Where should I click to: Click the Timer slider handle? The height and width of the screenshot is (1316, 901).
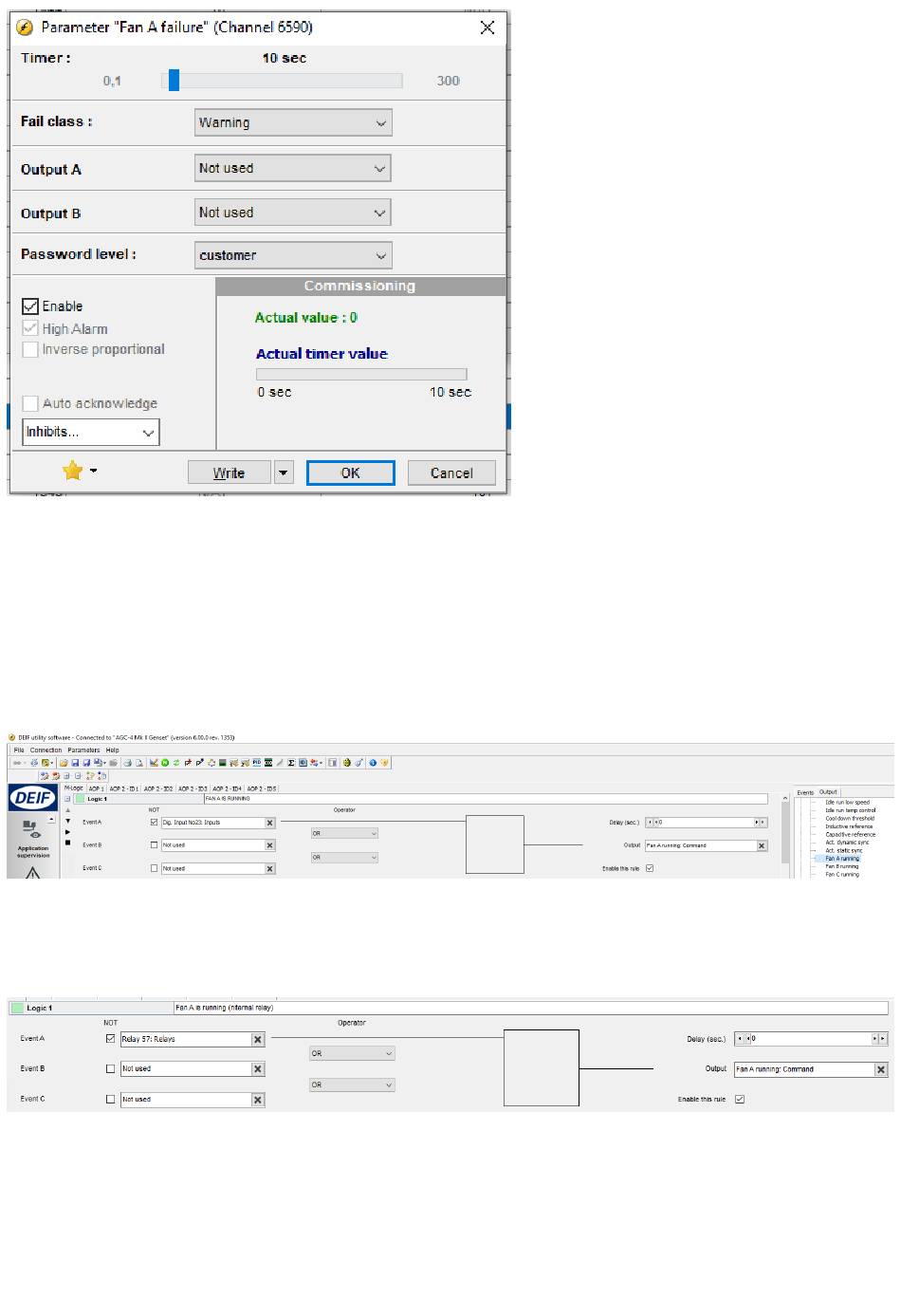tap(174, 81)
